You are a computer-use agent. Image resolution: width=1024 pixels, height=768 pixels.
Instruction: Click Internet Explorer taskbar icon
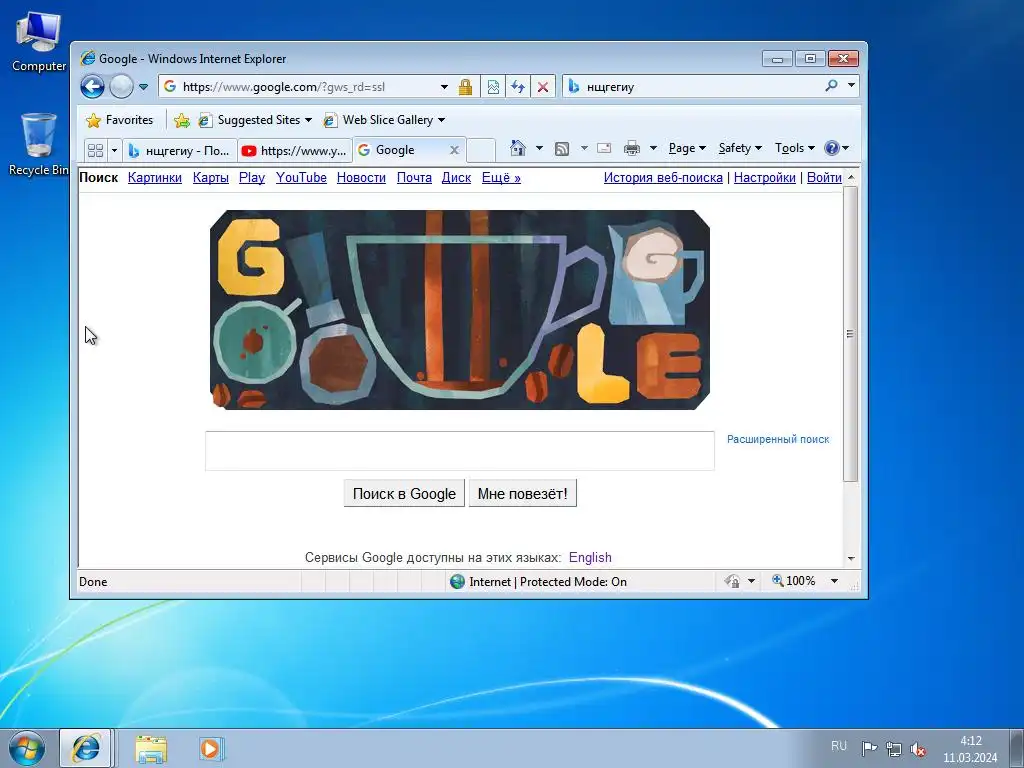pos(86,748)
